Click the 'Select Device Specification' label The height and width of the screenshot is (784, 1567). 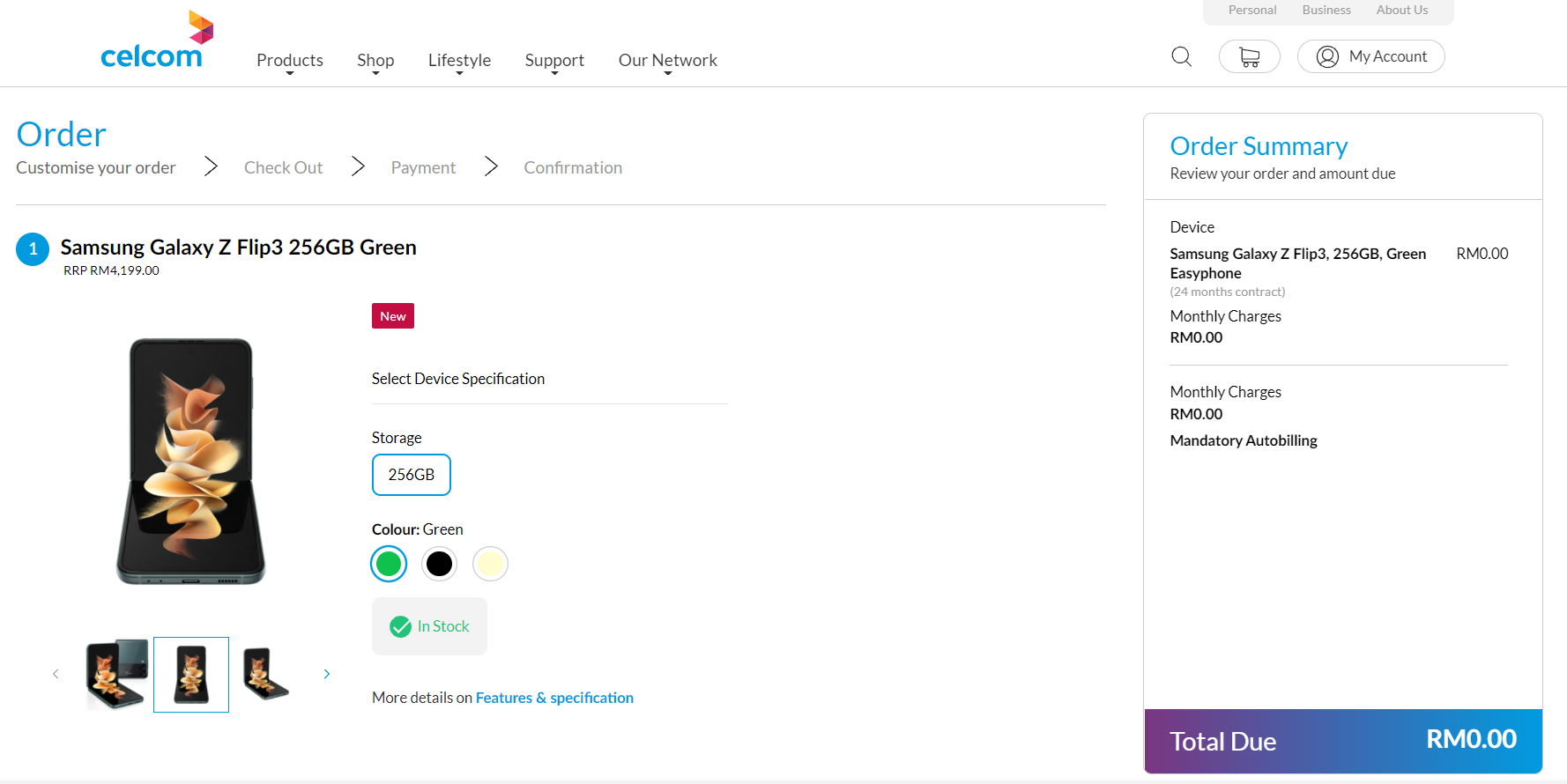[458, 379]
